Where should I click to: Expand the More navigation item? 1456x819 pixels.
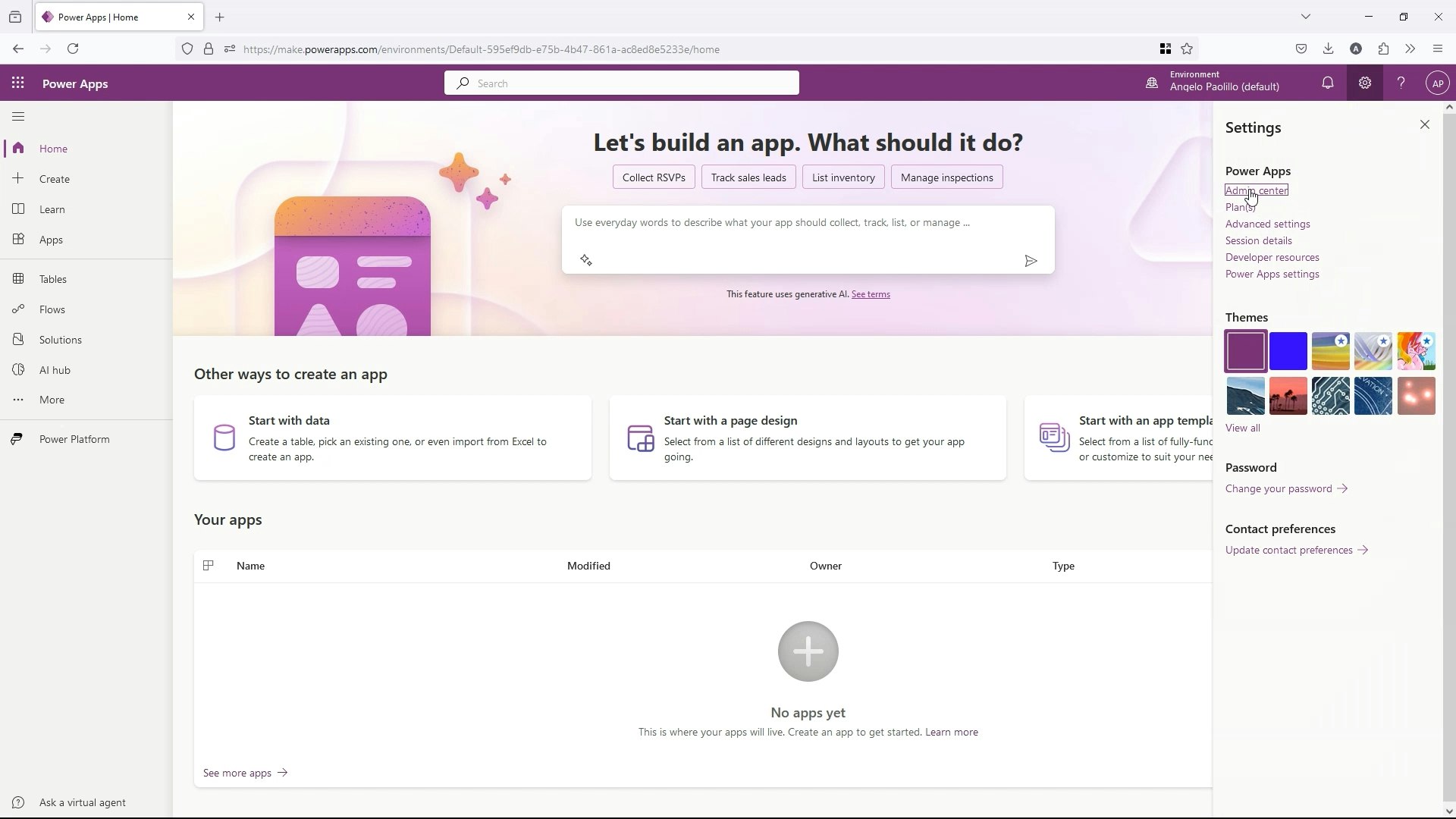pos(52,400)
